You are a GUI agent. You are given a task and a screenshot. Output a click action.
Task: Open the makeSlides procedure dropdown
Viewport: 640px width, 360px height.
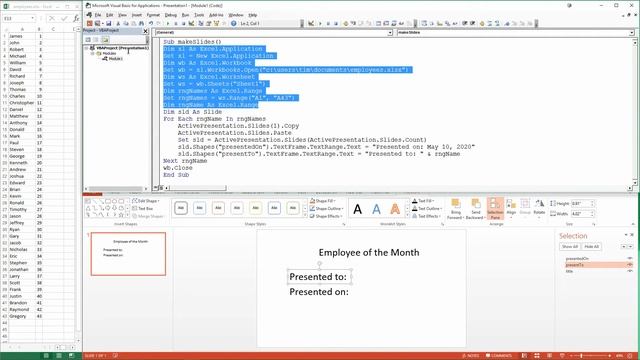tap(631, 33)
